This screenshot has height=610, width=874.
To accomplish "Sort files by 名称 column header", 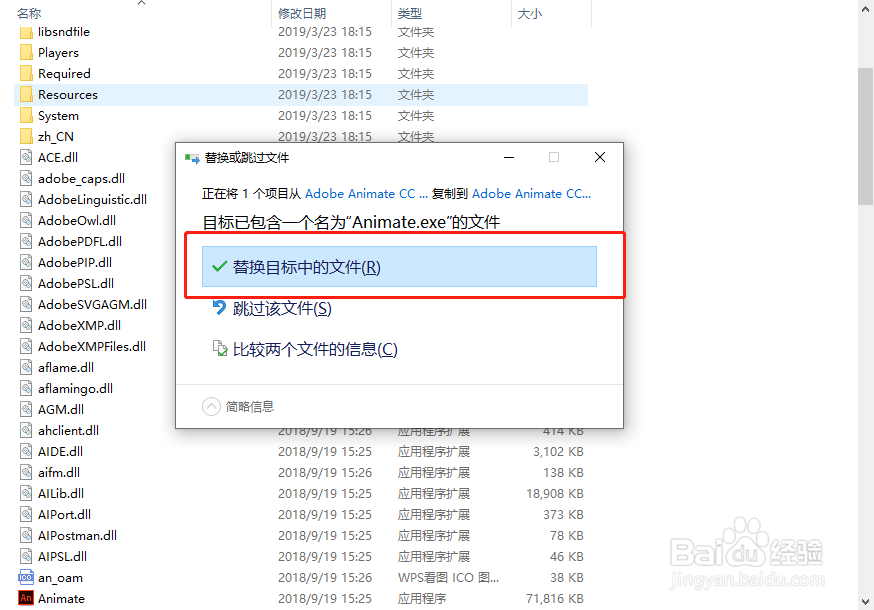I will [x=29, y=13].
